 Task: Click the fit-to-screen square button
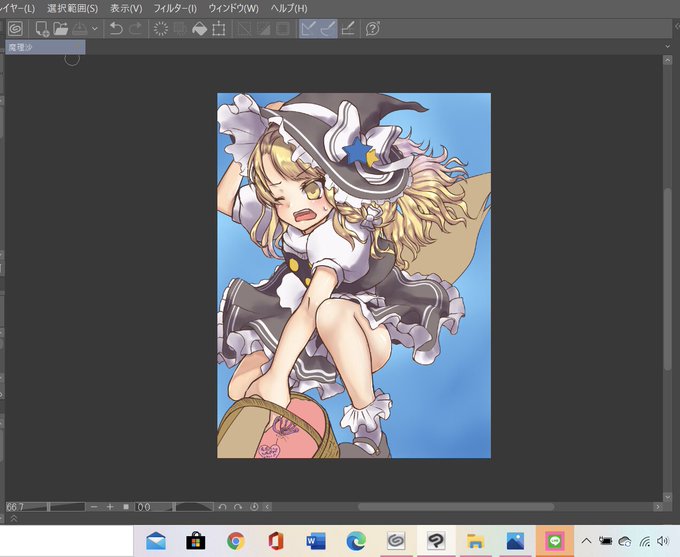pyautogui.click(x=126, y=507)
